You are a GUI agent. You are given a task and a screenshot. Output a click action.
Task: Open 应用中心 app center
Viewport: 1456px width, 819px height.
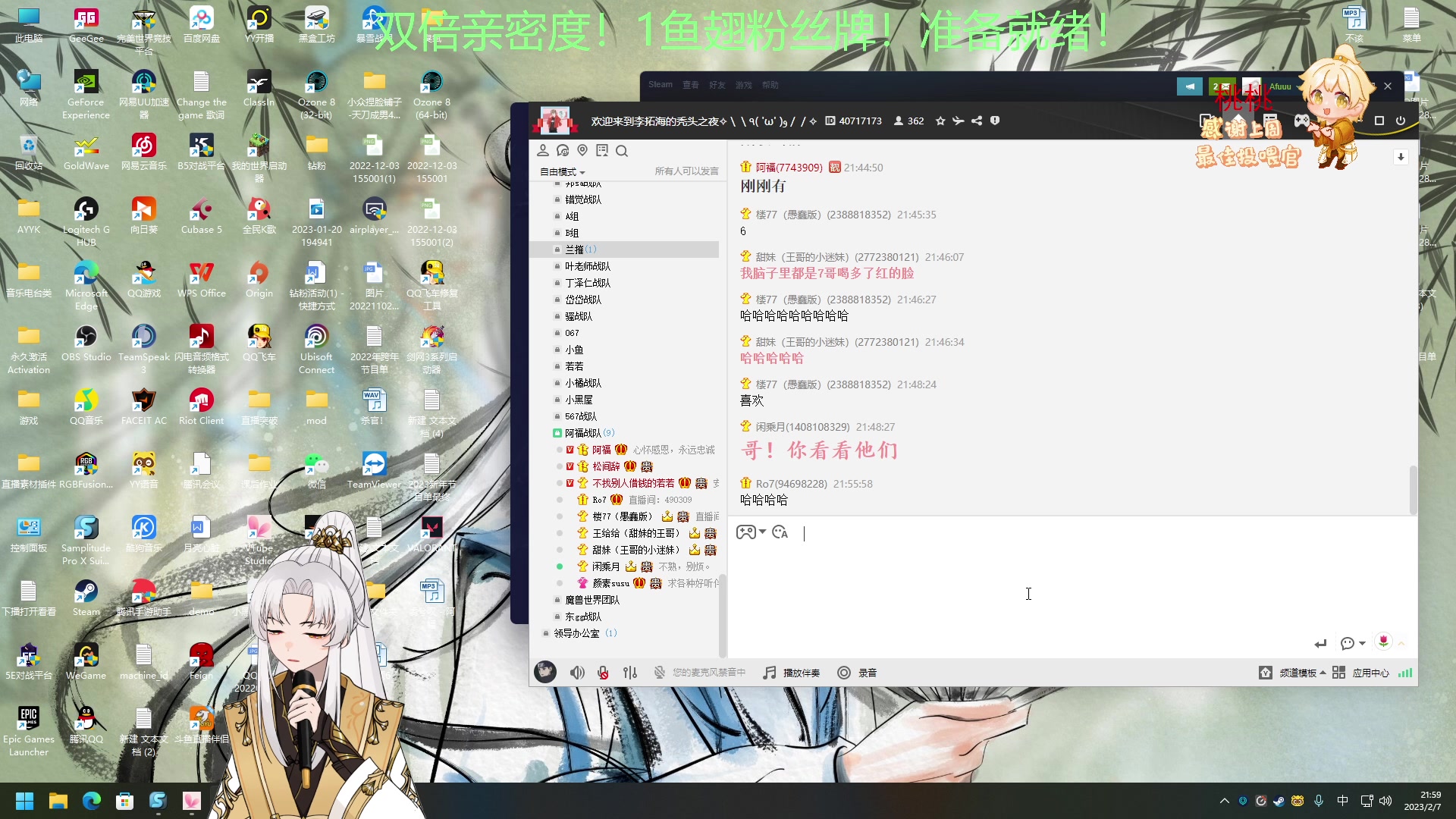tap(1360, 673)
